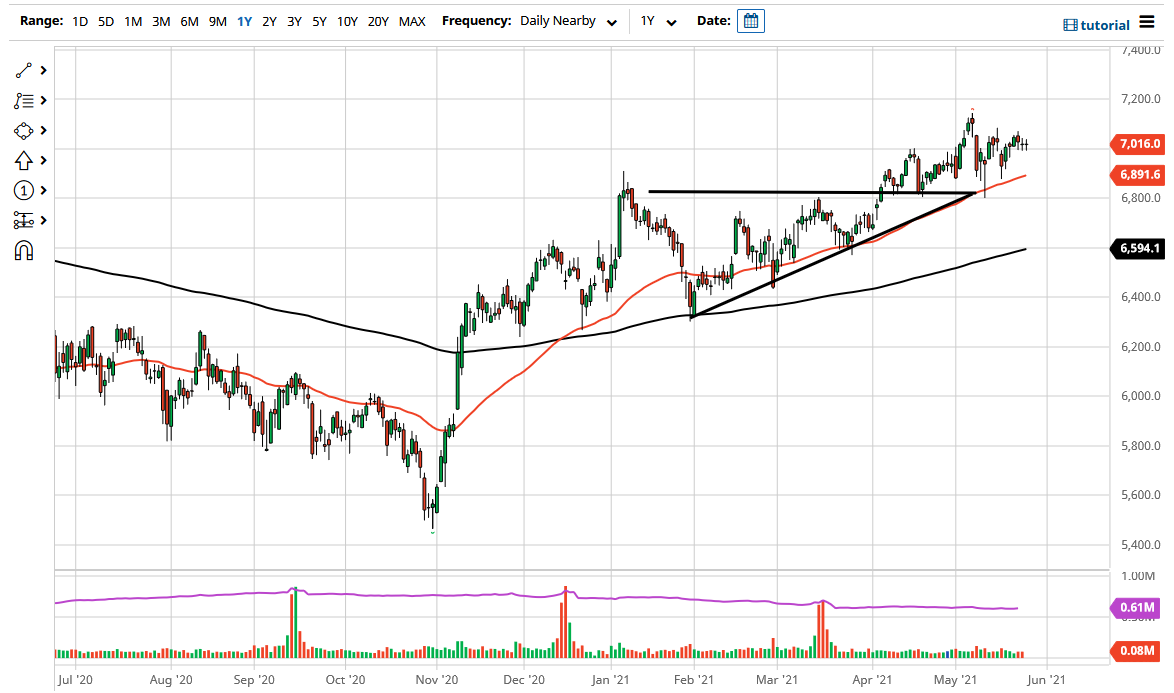Image resolution: width=1174 pixels, height=693 pixels.
Task: Toggle the MAX range option
Action: (412, 20)
